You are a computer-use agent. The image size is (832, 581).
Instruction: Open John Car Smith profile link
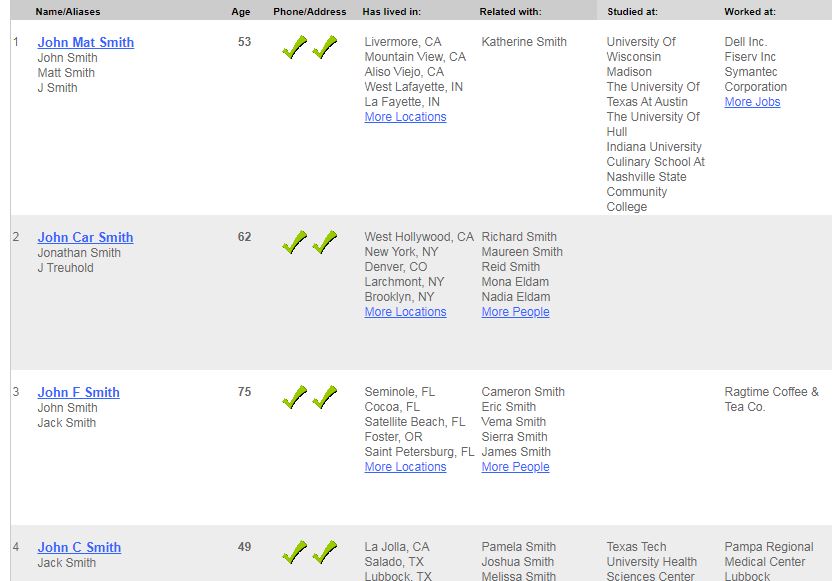[85, 237]
